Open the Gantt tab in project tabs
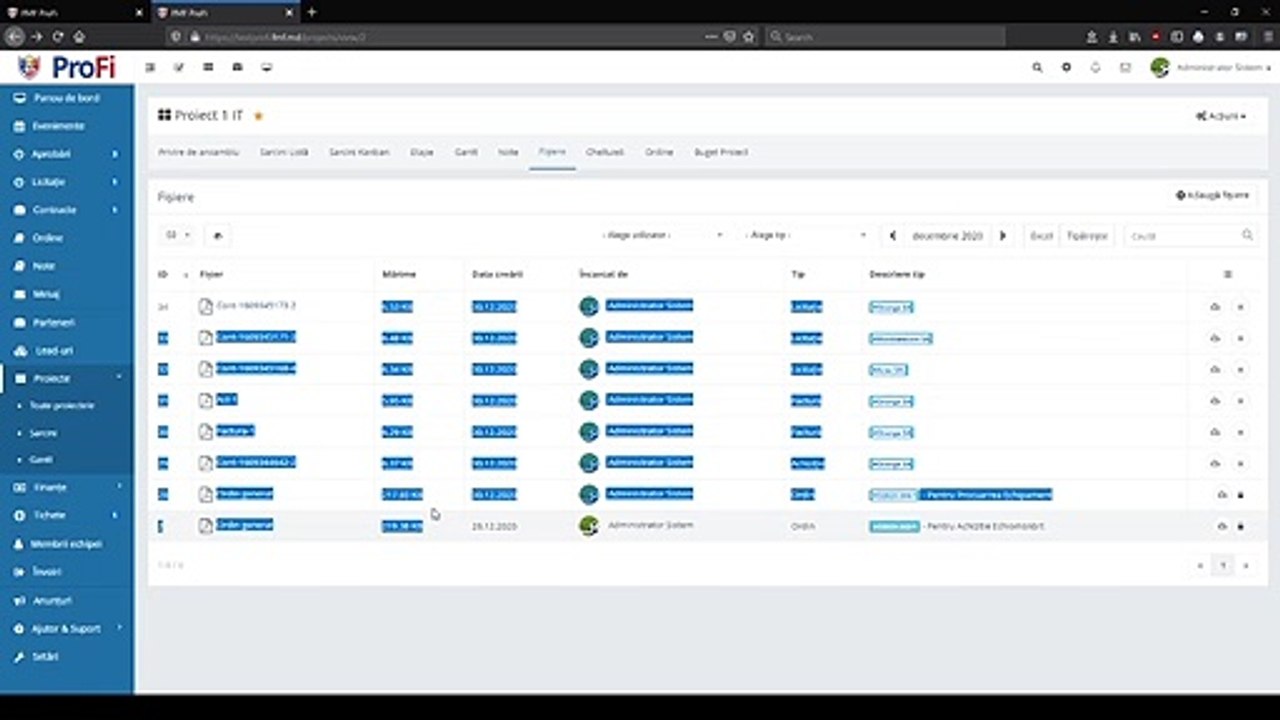 466,152
